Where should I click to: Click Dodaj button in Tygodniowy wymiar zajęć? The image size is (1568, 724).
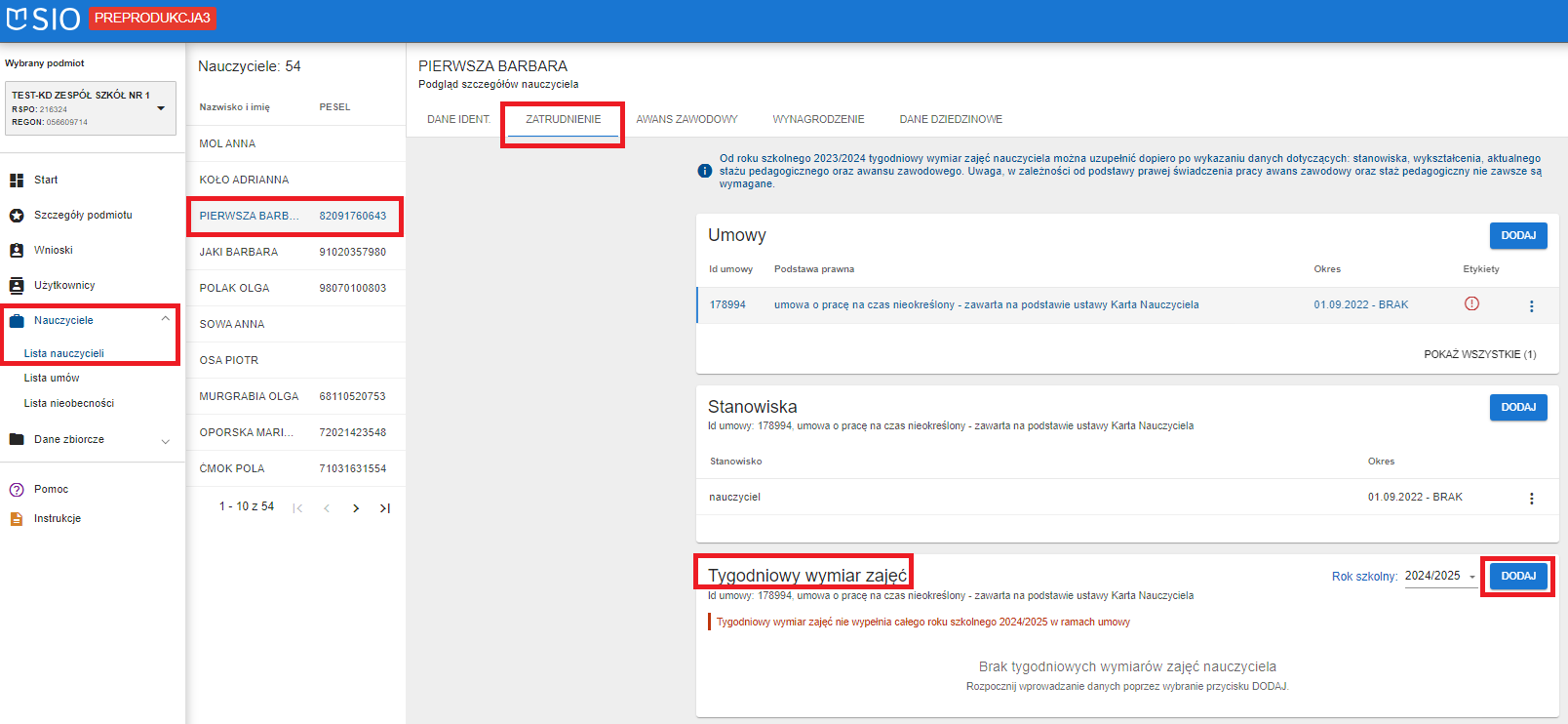point(1517,577)
